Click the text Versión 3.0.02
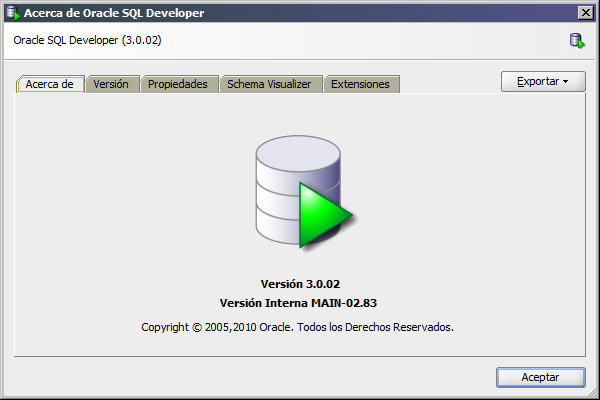This screenshot has height=400, width=600. (x=300, y=284)
